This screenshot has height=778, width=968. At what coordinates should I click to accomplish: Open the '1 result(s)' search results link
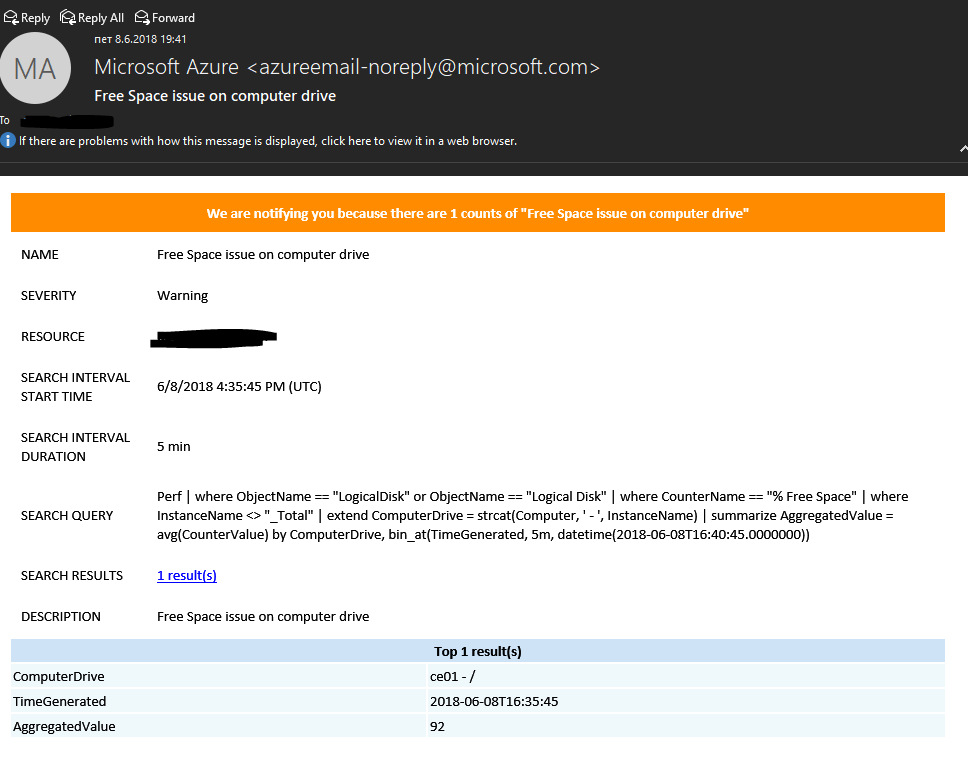187,576
